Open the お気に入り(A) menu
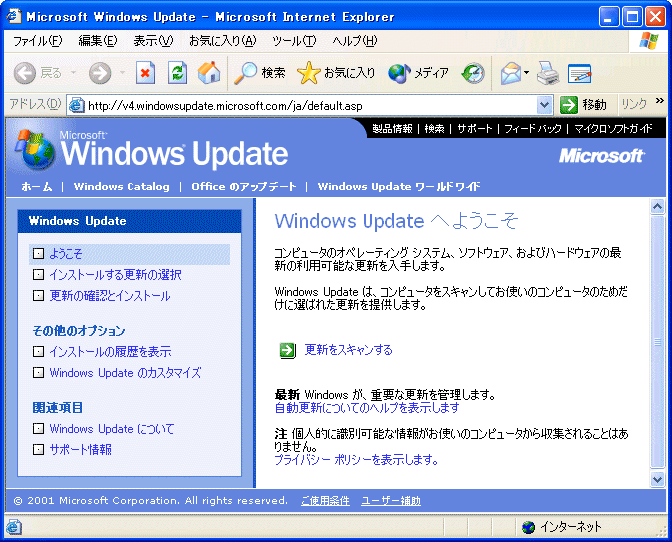Viewport: 672px width, 542px height. pos(222,41)
